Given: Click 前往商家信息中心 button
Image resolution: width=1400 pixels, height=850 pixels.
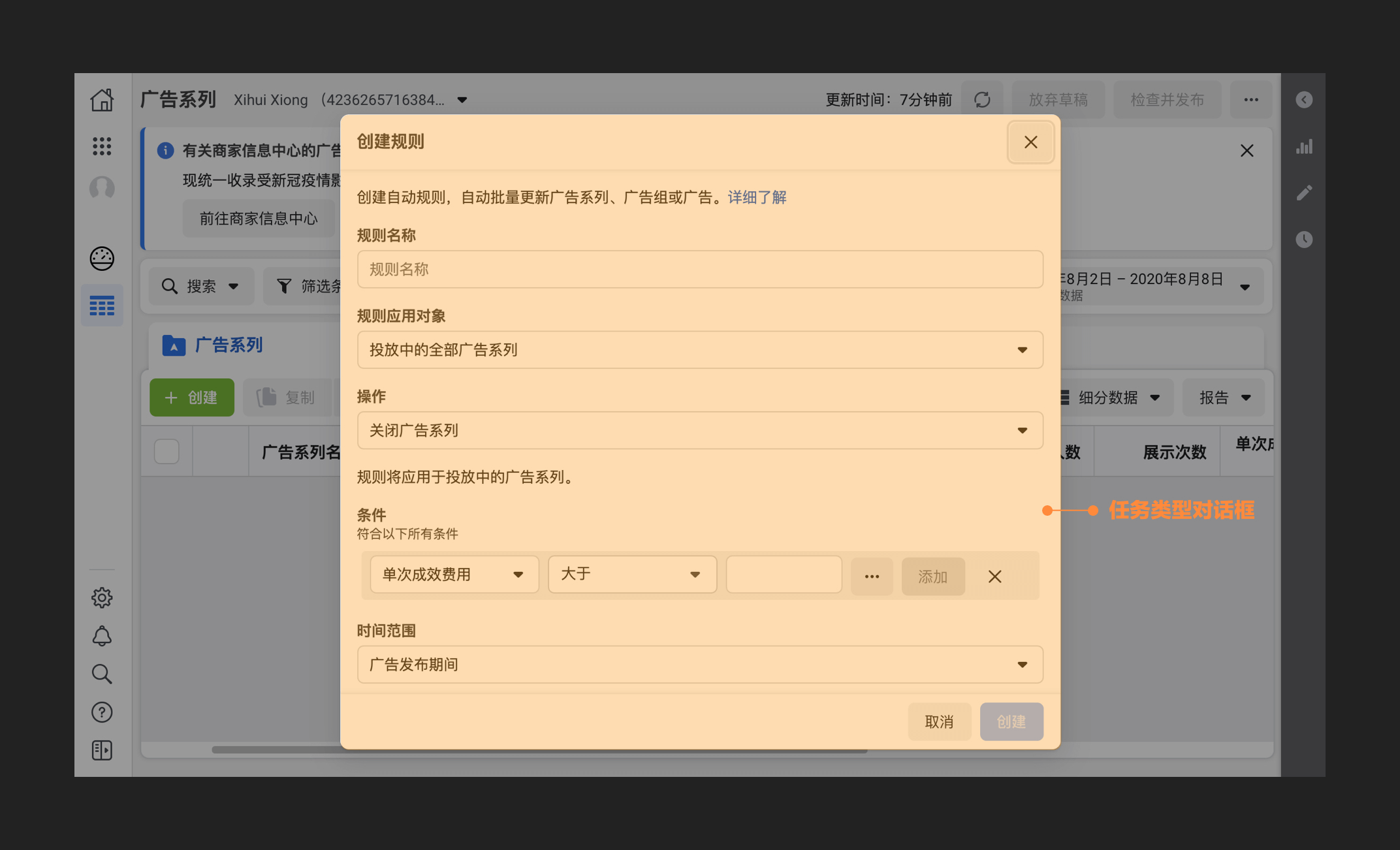Looking at the screenshot, I should pyautogui.click(x=259, y=219).
